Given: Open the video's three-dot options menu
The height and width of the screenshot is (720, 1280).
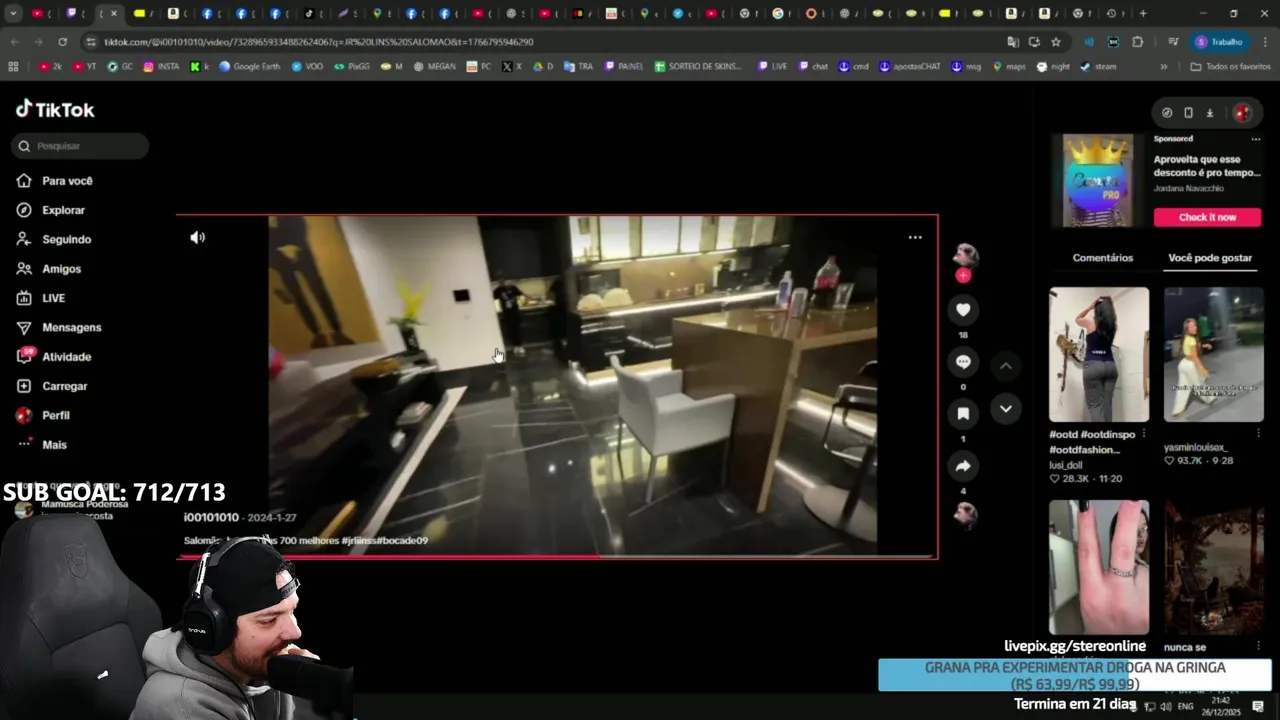Looking at the screenshot, I should tap(915, 237).
